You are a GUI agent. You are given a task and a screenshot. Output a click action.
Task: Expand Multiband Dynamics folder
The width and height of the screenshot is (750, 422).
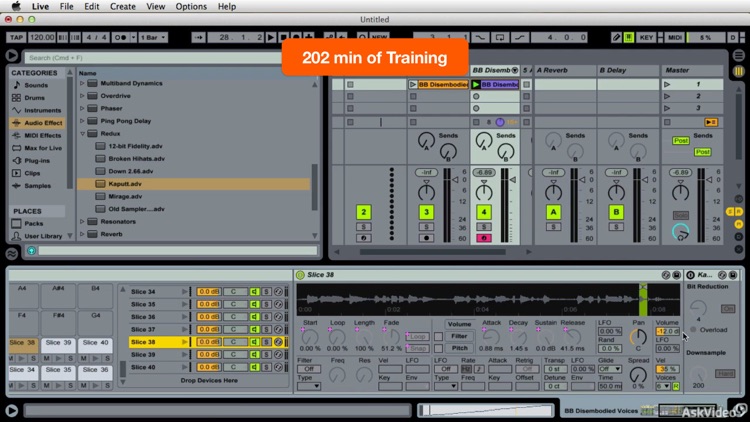click(x=82, y=83)
